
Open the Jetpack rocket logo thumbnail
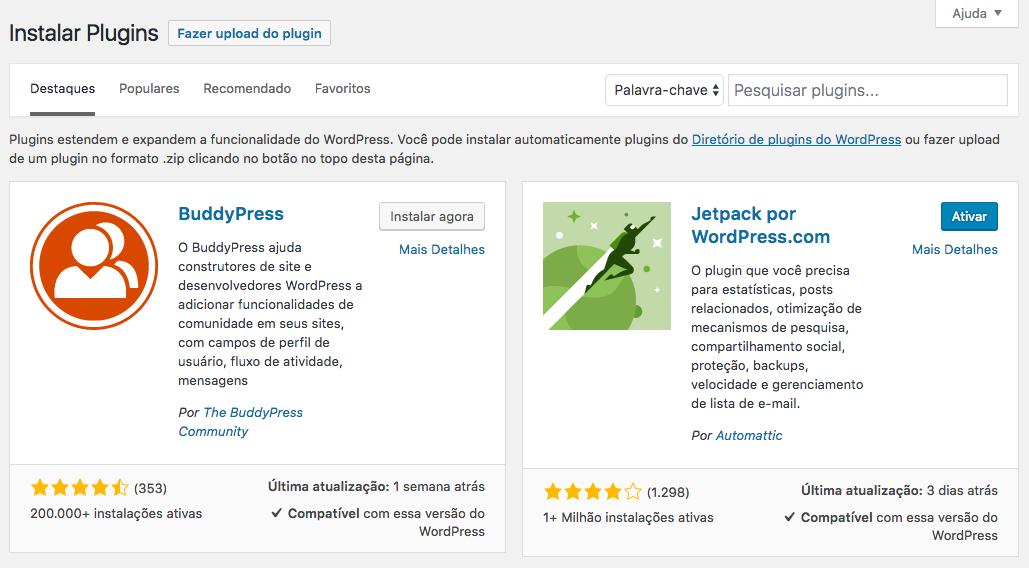click(x=607, y=266)
